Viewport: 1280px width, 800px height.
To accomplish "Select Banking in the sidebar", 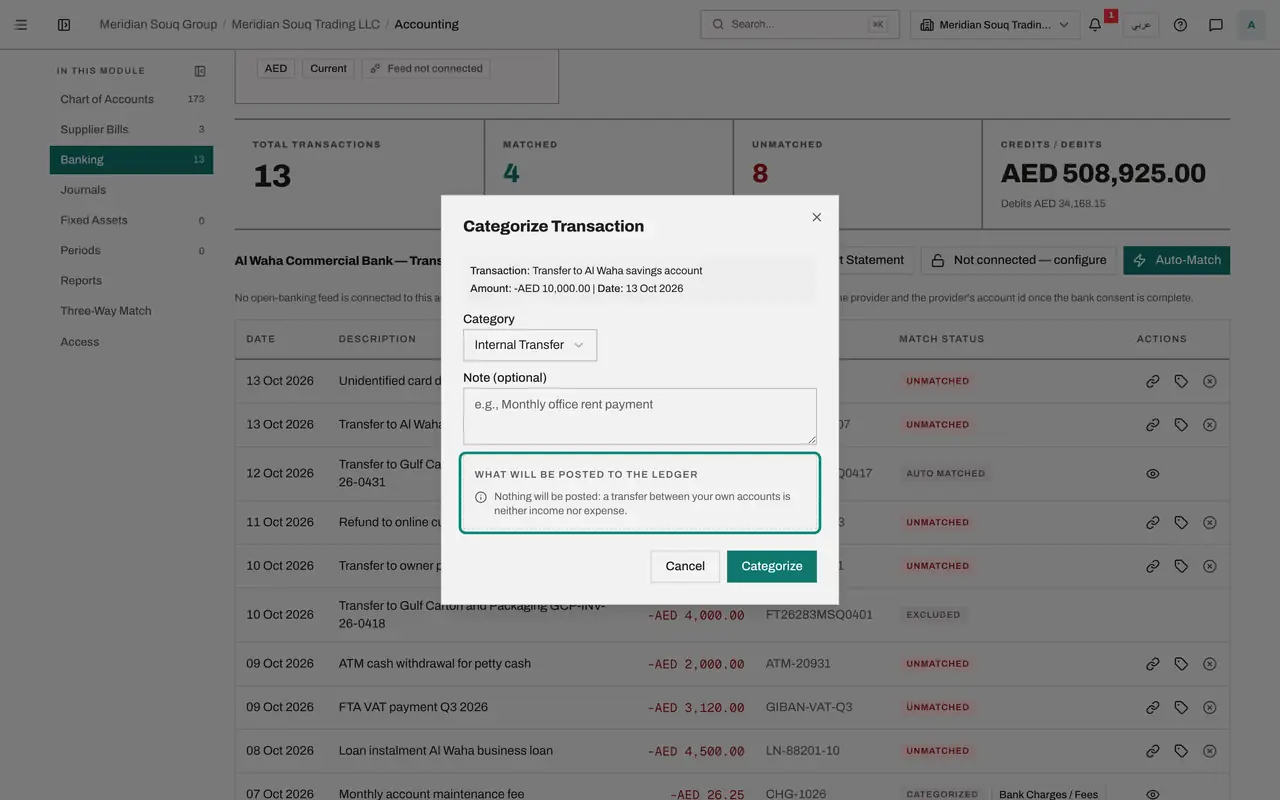I will (131, 160).
